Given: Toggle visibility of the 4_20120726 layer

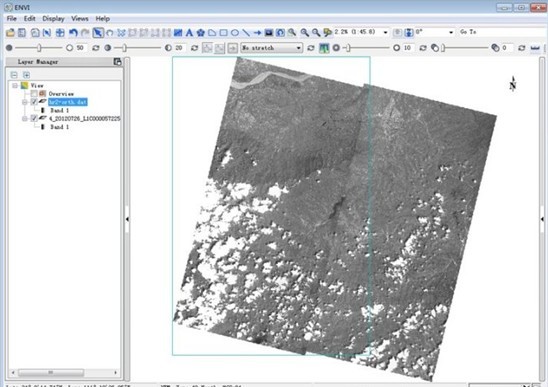Looking at the screenshot, I should [34, 118].
